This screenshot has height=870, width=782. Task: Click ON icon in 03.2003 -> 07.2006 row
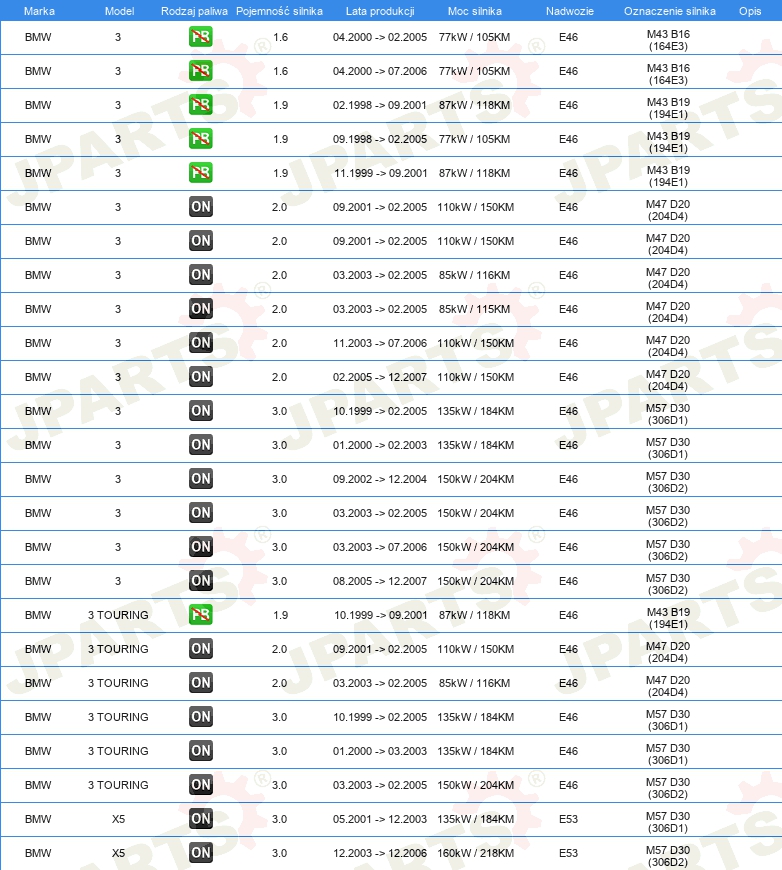coord(200,547)
